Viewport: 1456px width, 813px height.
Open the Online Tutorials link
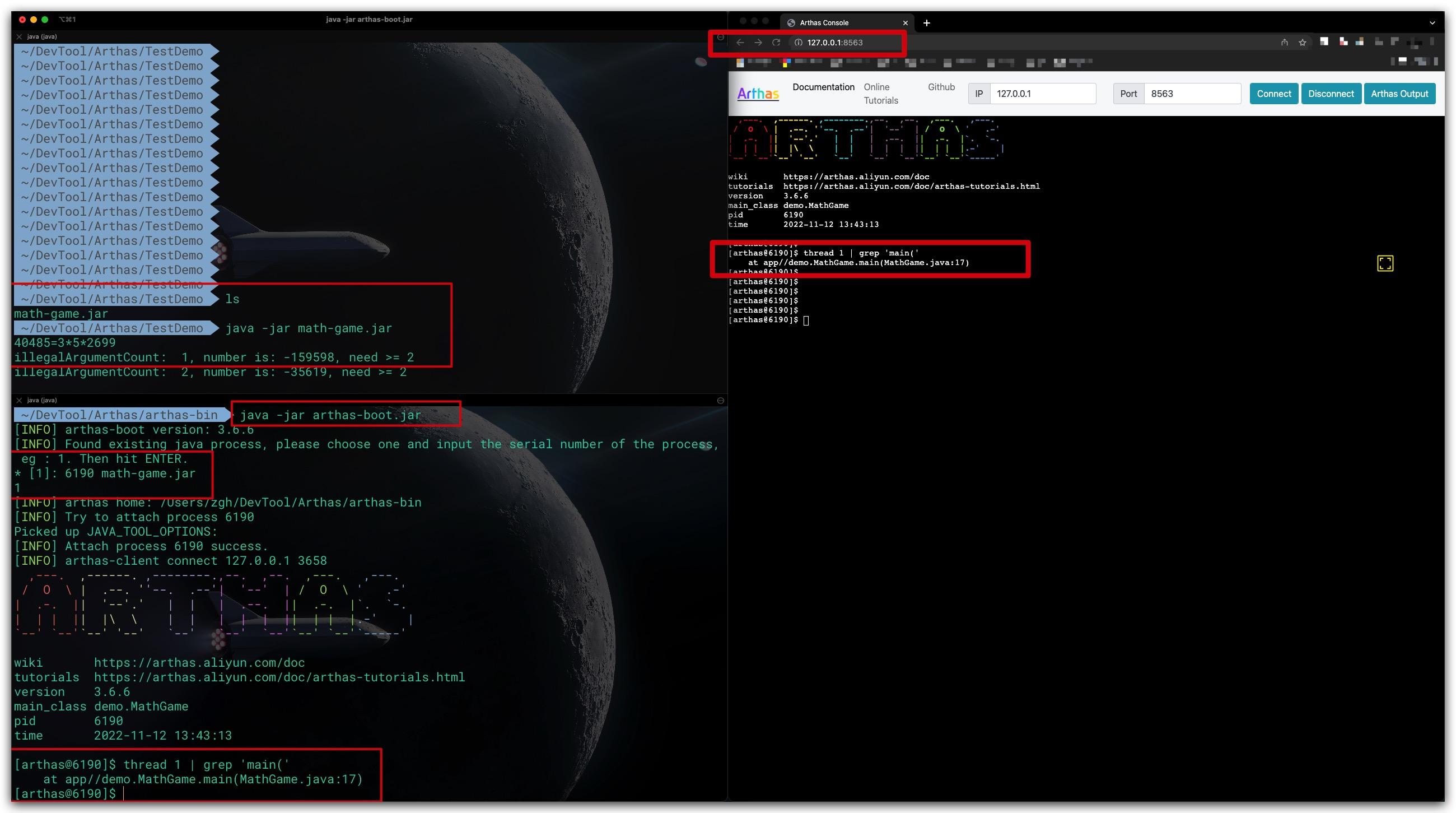coord(880,94)
